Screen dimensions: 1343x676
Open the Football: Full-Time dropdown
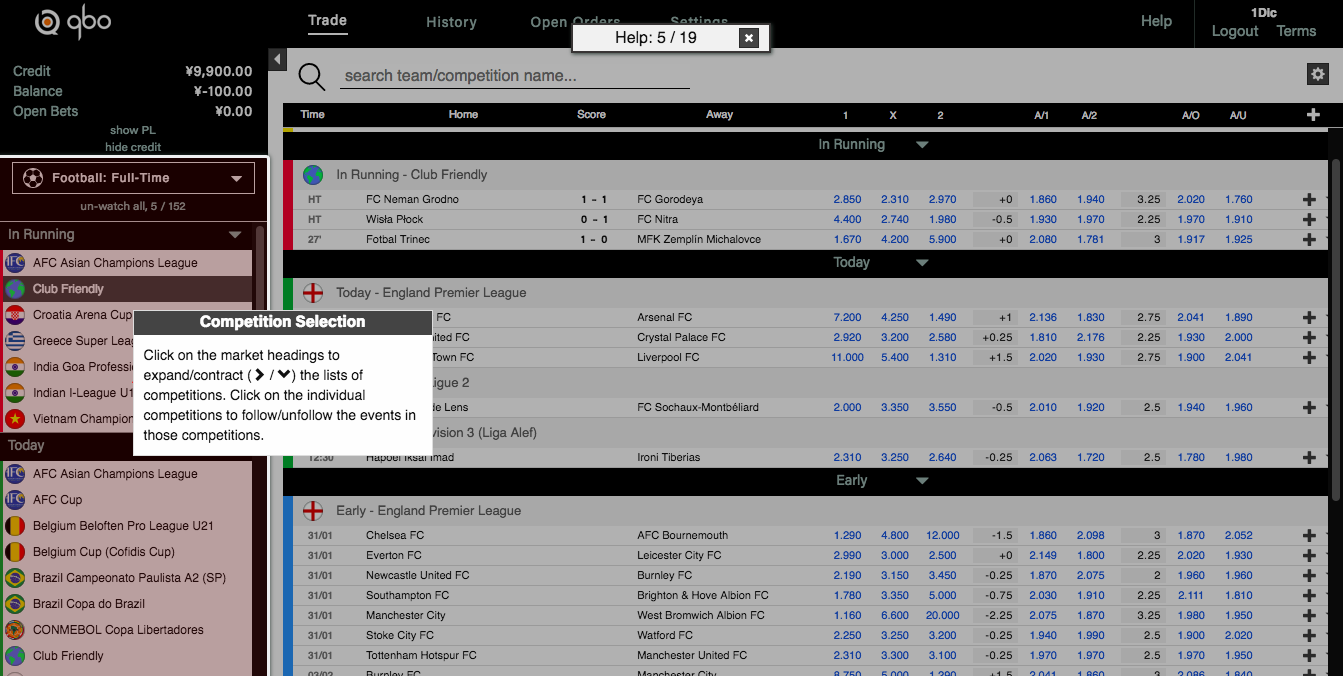tap(133, 178)
